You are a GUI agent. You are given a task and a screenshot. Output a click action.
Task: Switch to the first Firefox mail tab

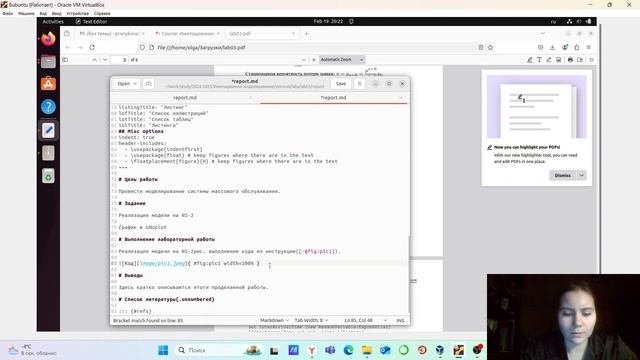[x=112, y=33]
